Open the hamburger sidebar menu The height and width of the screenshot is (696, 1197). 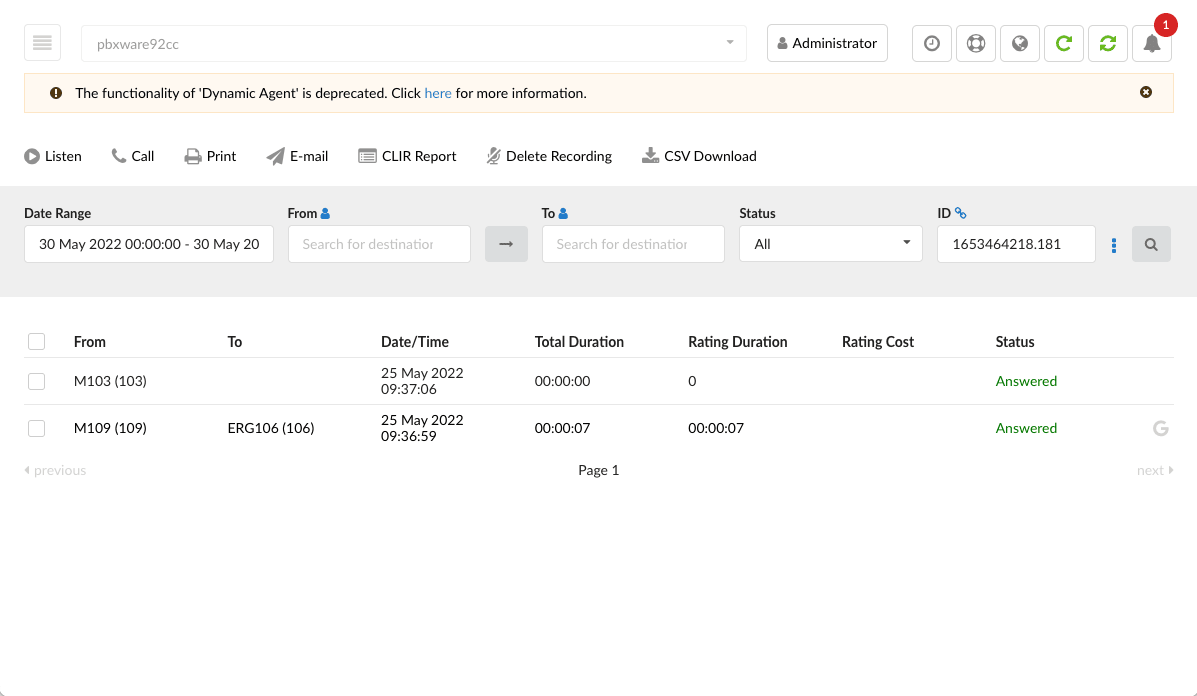point(42,43)
